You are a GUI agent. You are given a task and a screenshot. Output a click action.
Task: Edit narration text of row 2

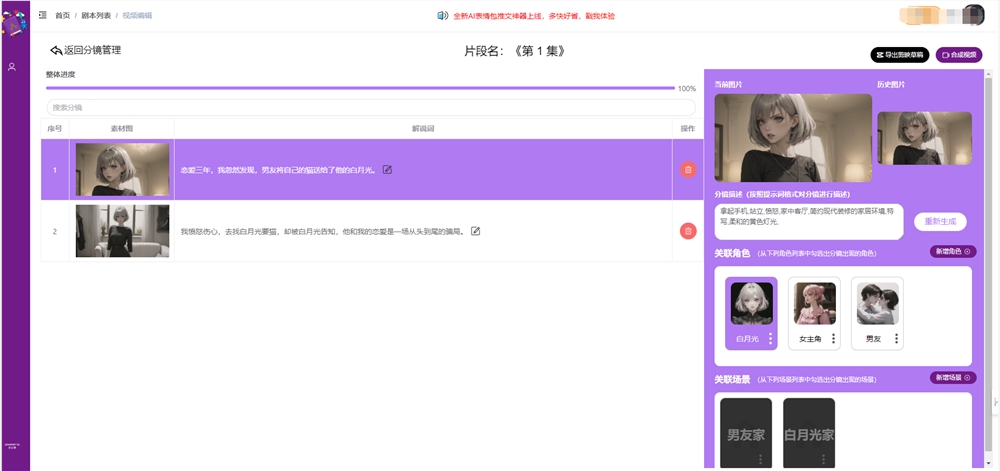(x=475, y=231)
